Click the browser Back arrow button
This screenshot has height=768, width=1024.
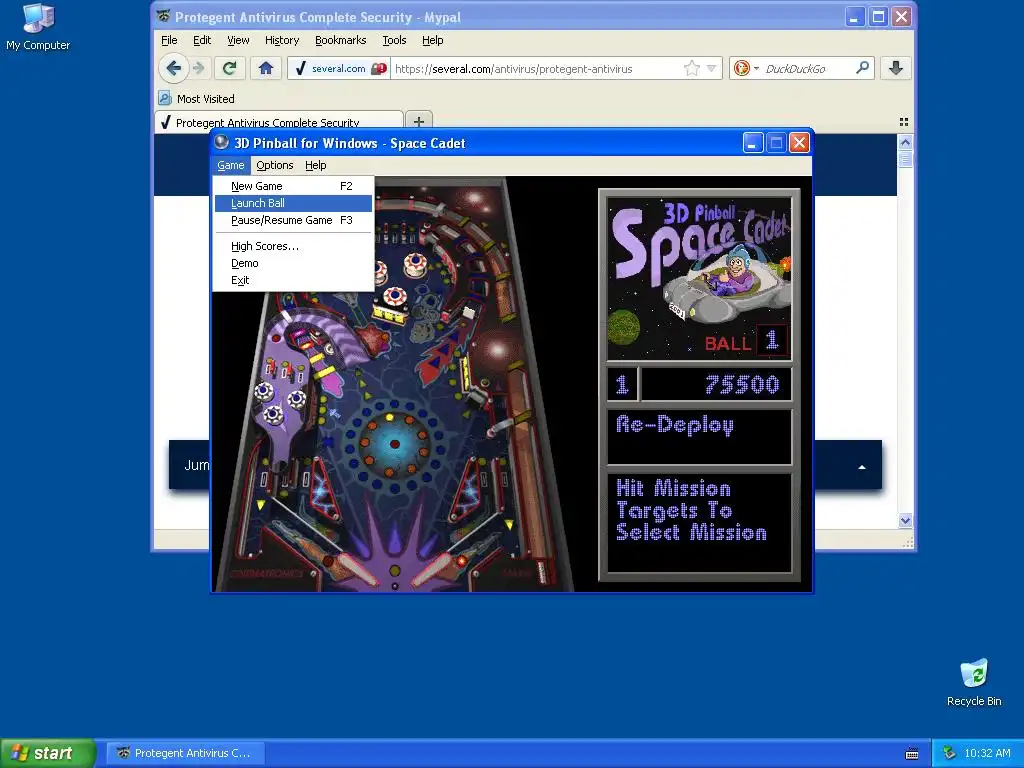tap(173, 68)
